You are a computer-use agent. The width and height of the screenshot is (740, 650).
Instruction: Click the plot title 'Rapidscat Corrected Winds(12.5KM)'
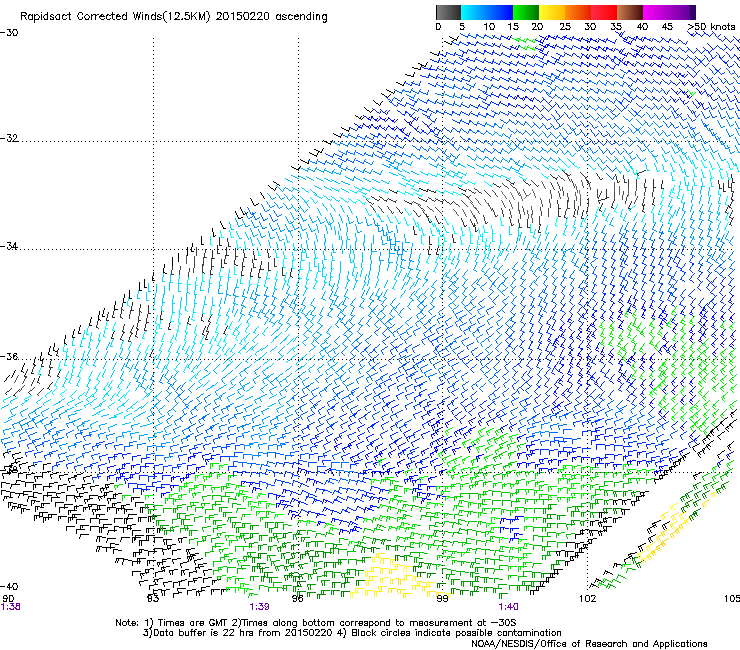pyautogui.click(x=115, y=17)
